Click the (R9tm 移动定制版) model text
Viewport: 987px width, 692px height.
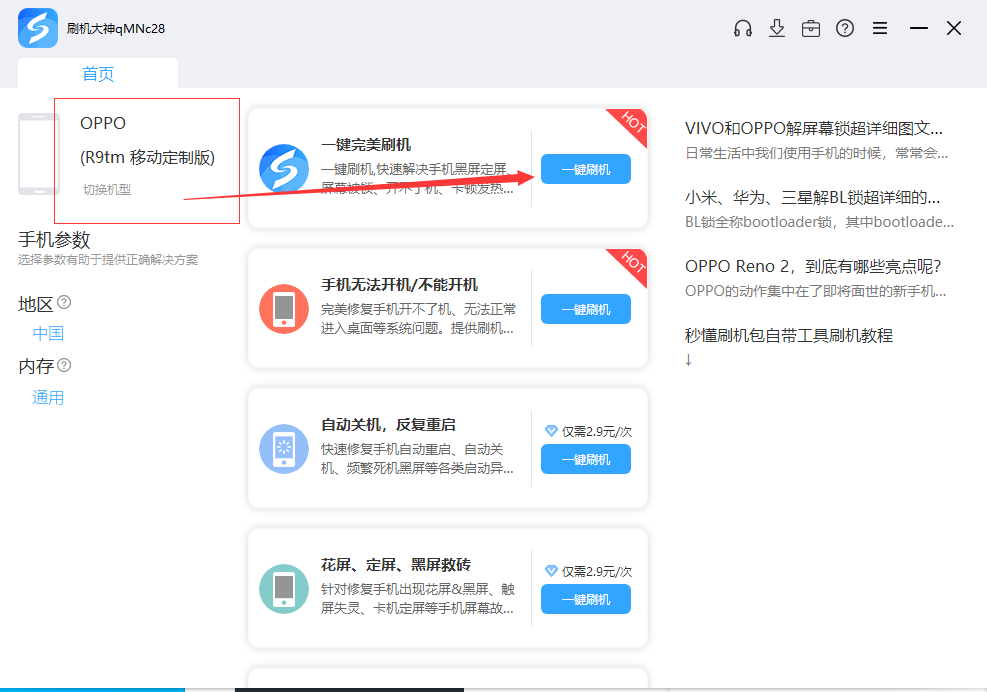(147, 157)
